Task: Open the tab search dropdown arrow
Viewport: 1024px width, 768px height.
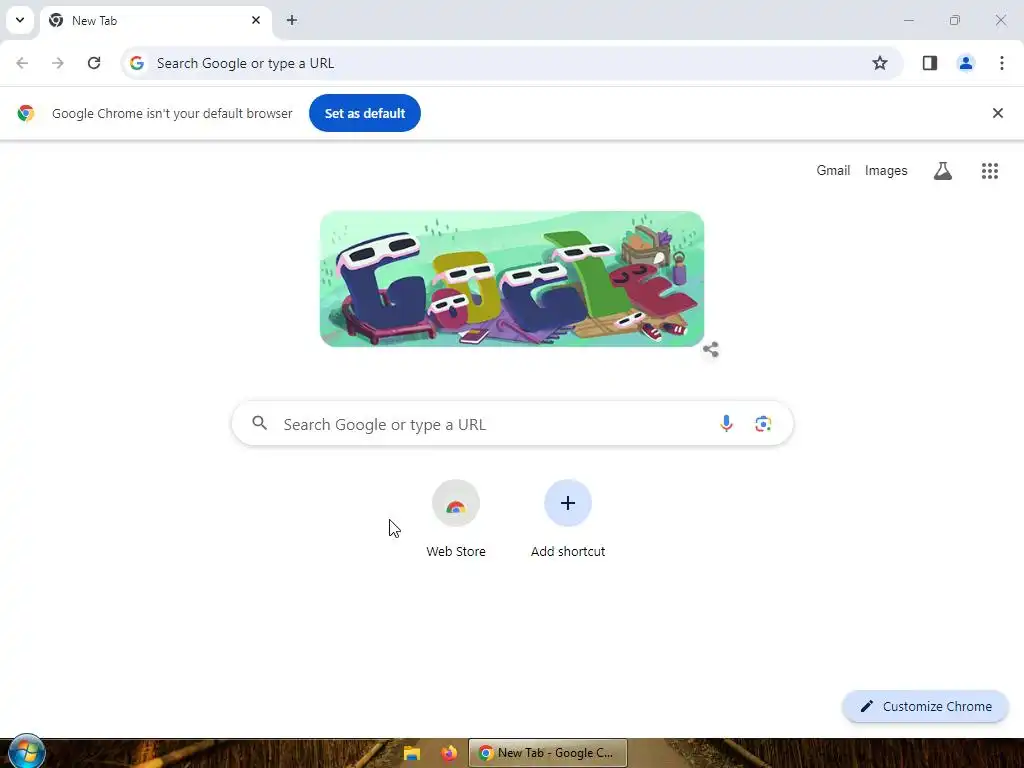Action: (20, 20)
